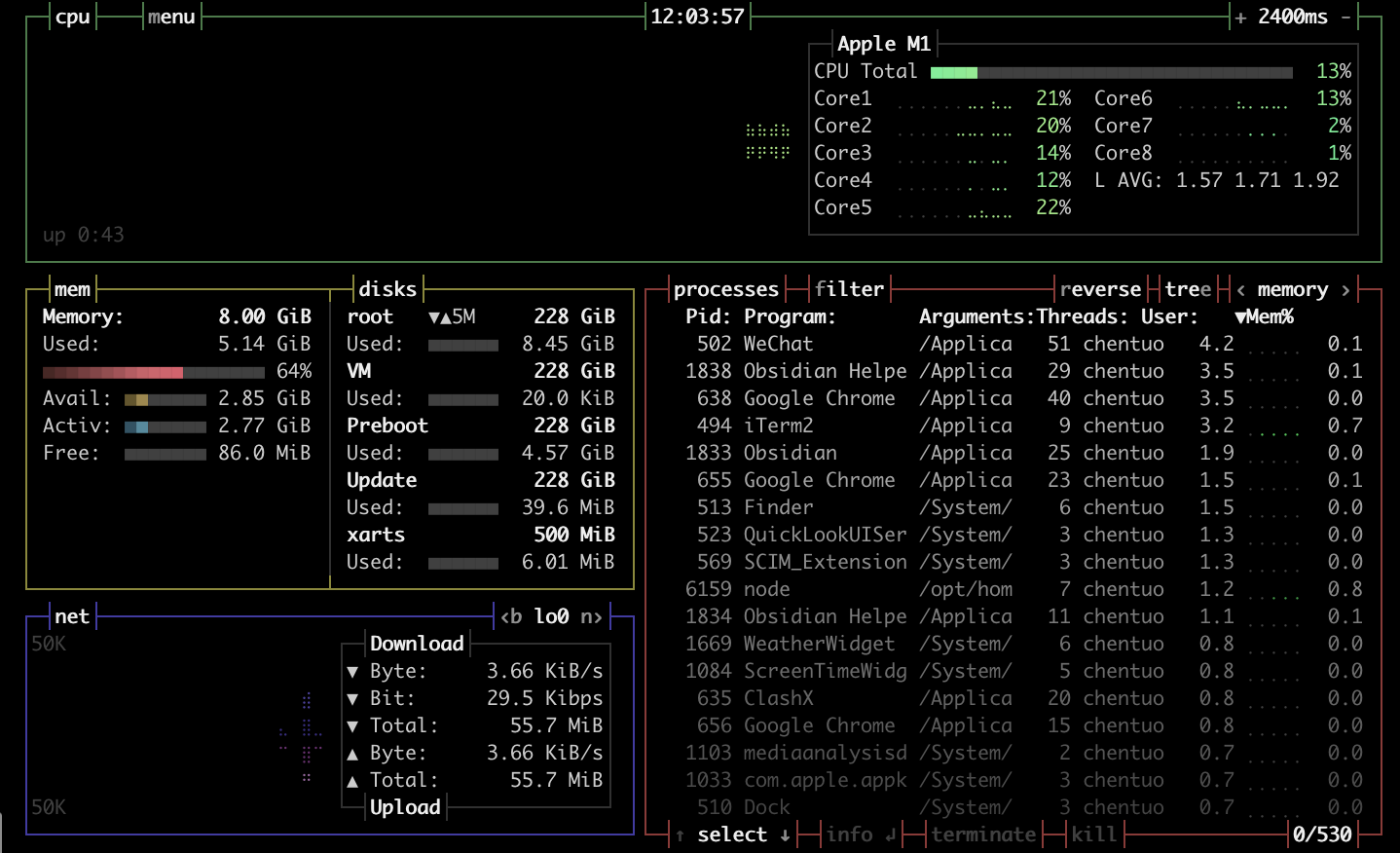Click the filter field in processes

tap(849, 289)
